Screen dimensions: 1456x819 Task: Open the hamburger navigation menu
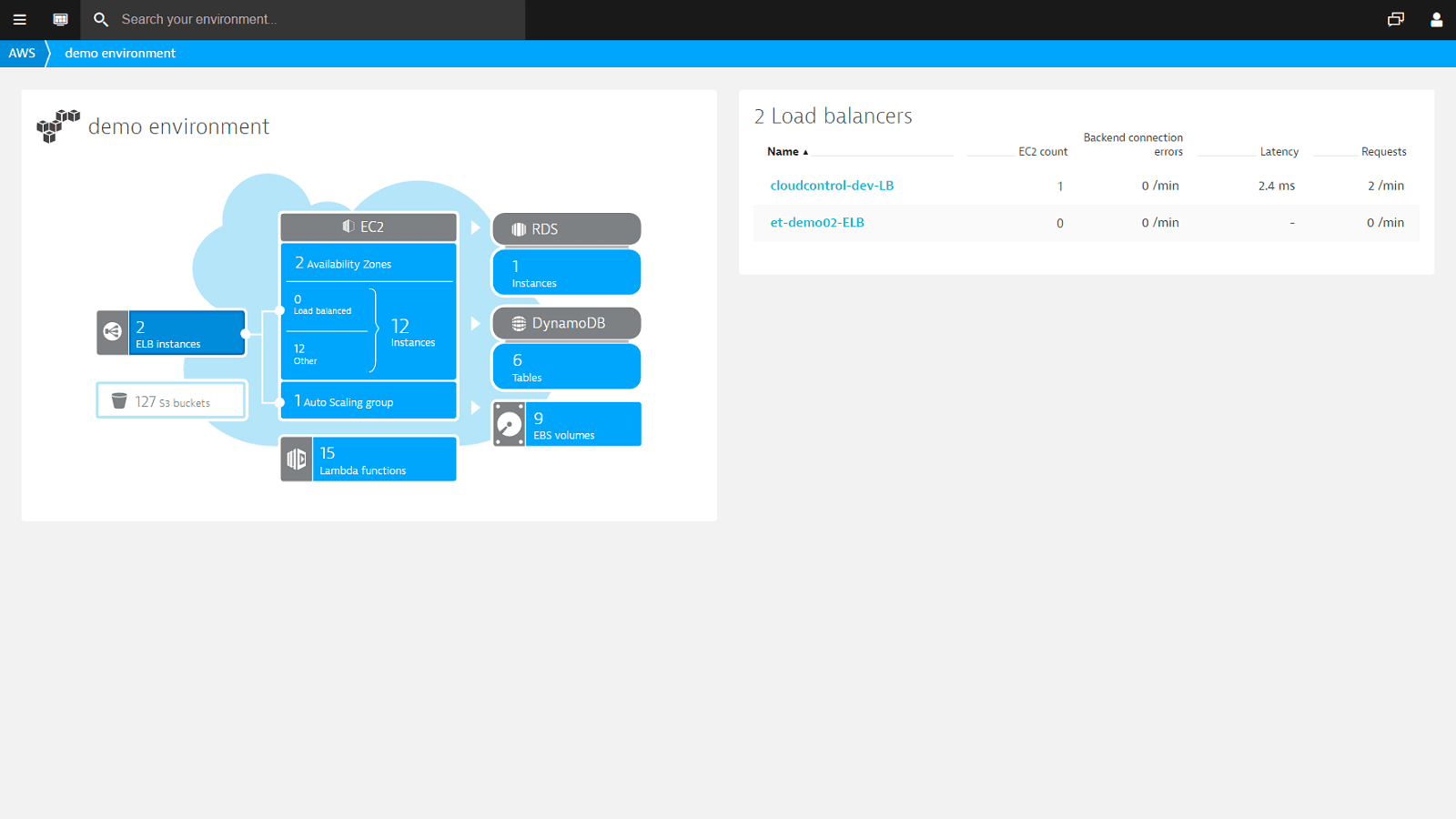19,19
